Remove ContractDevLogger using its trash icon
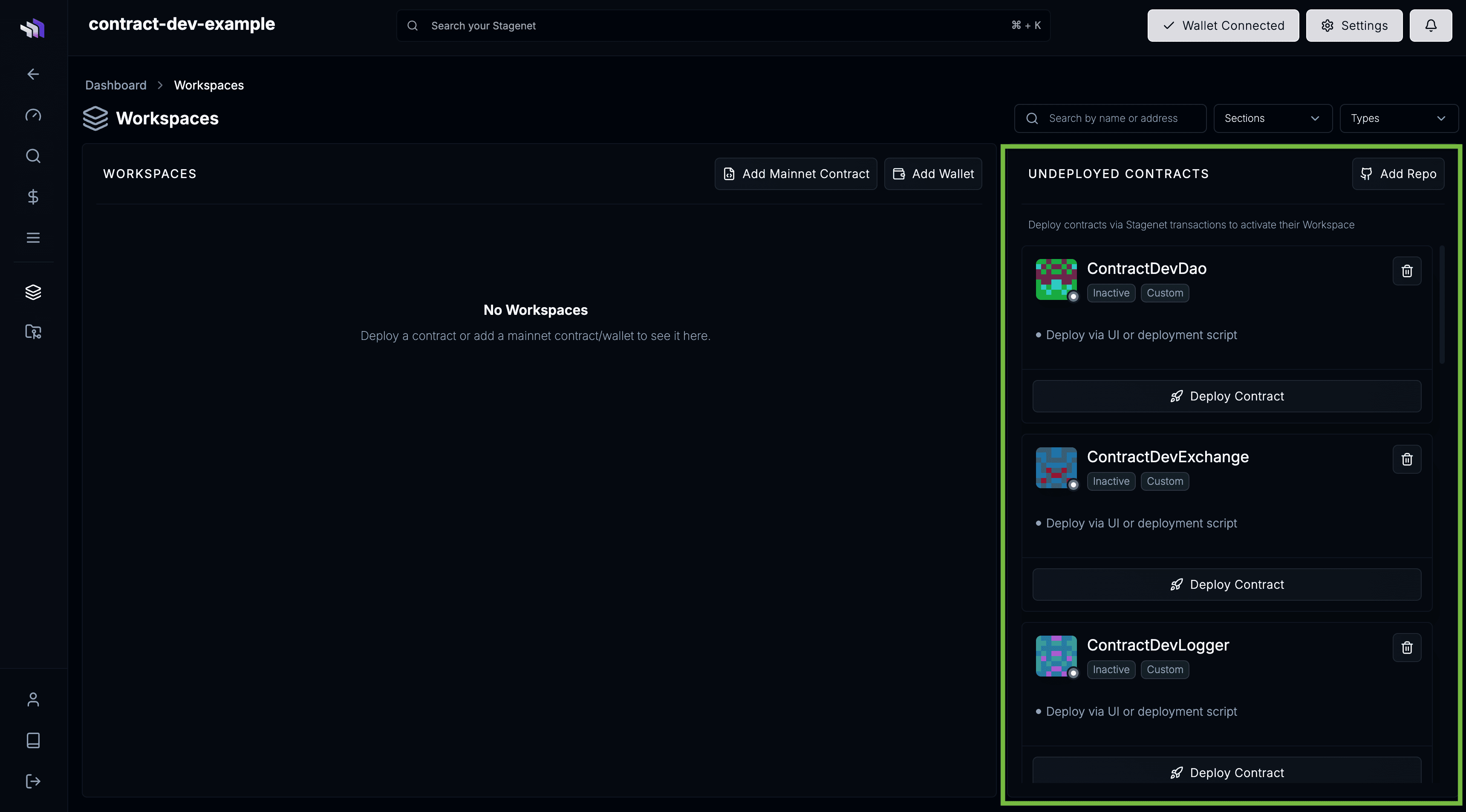Screen dimensions: 1466x812 (1406, 648)
